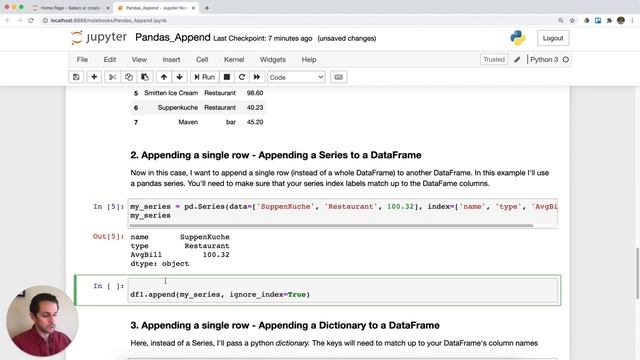Click the Trusted notebook button

[x=494, y=60]
